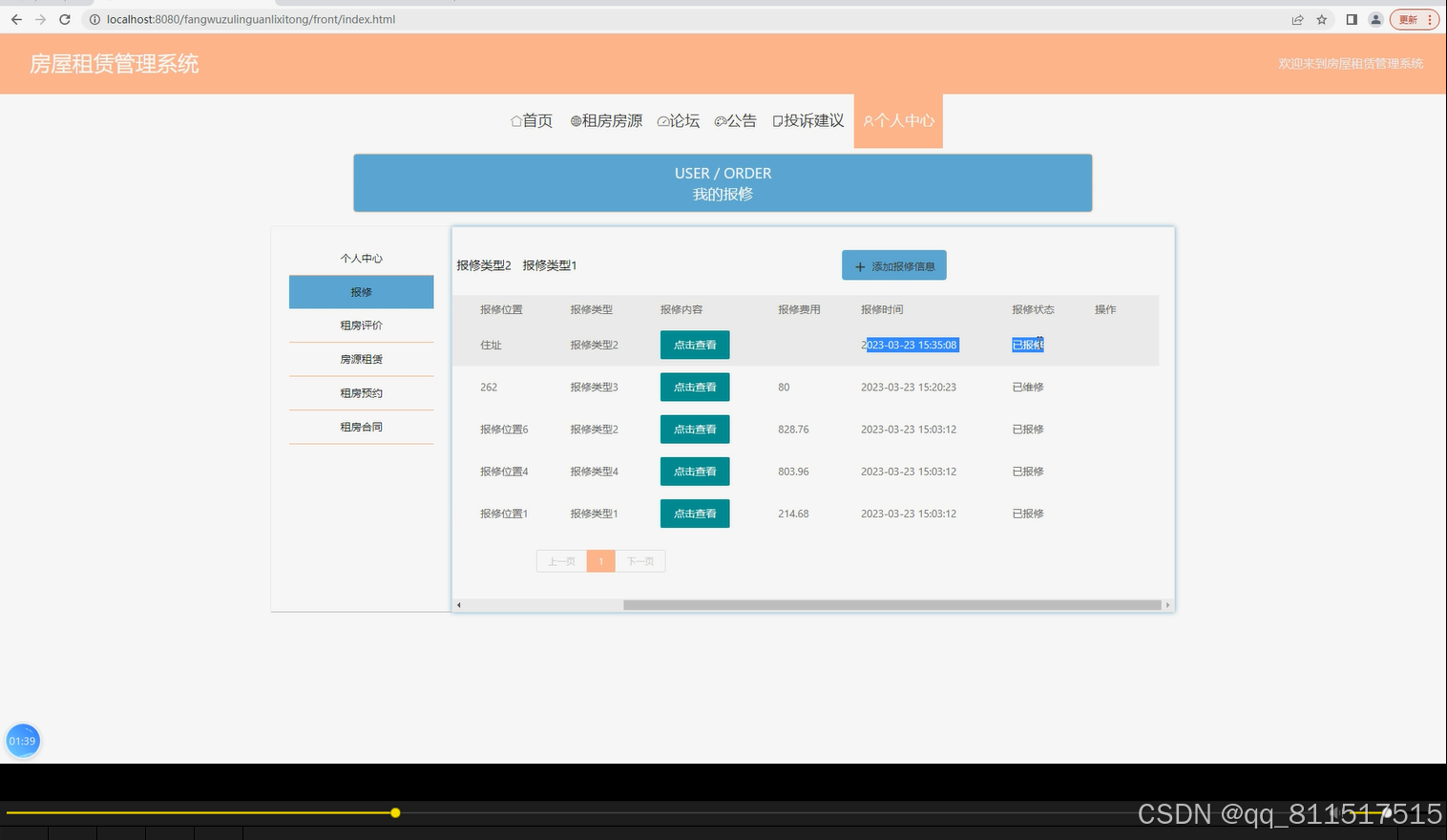This screenshot has width=1447, height=840.
Task: Click the horizontal scrollbar thumb of the table
Action: click(891, 605)
